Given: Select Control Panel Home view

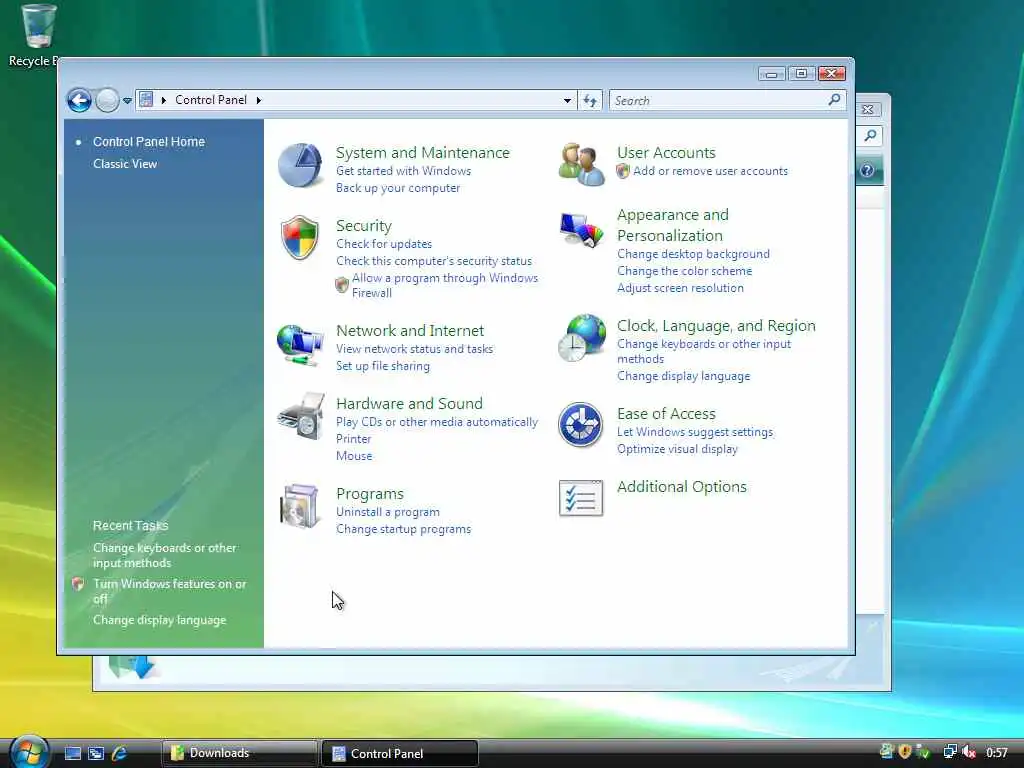Looking at the screenshot, I should [x=149, y=142].
